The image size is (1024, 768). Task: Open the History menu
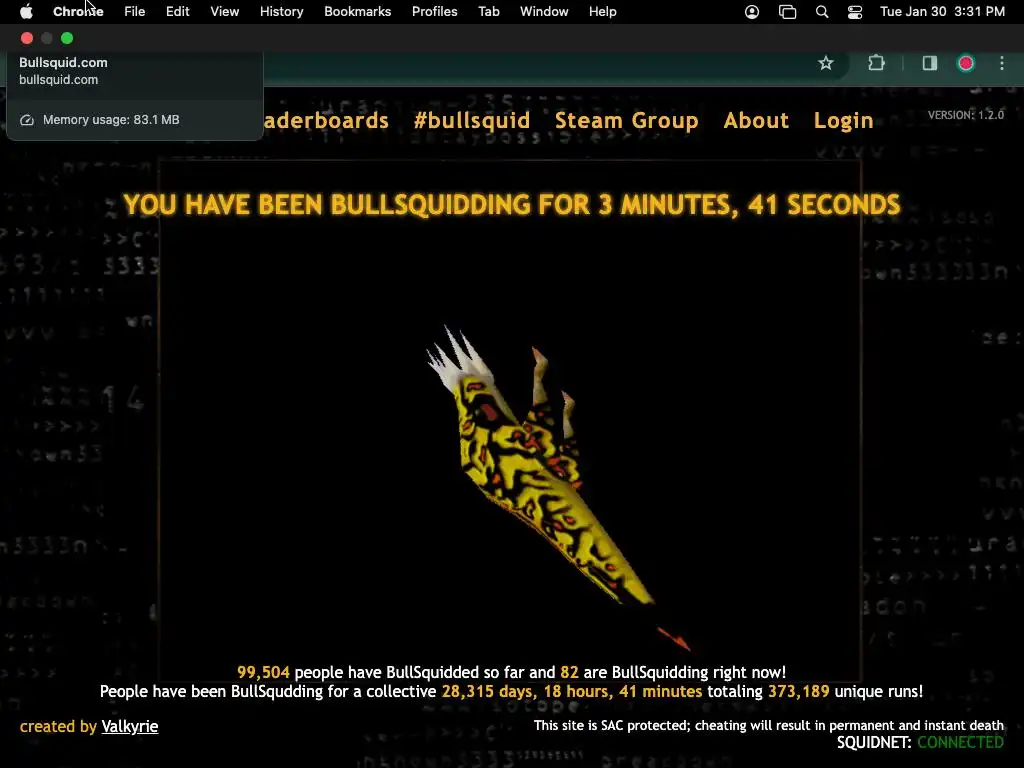[x=281, y=12]
